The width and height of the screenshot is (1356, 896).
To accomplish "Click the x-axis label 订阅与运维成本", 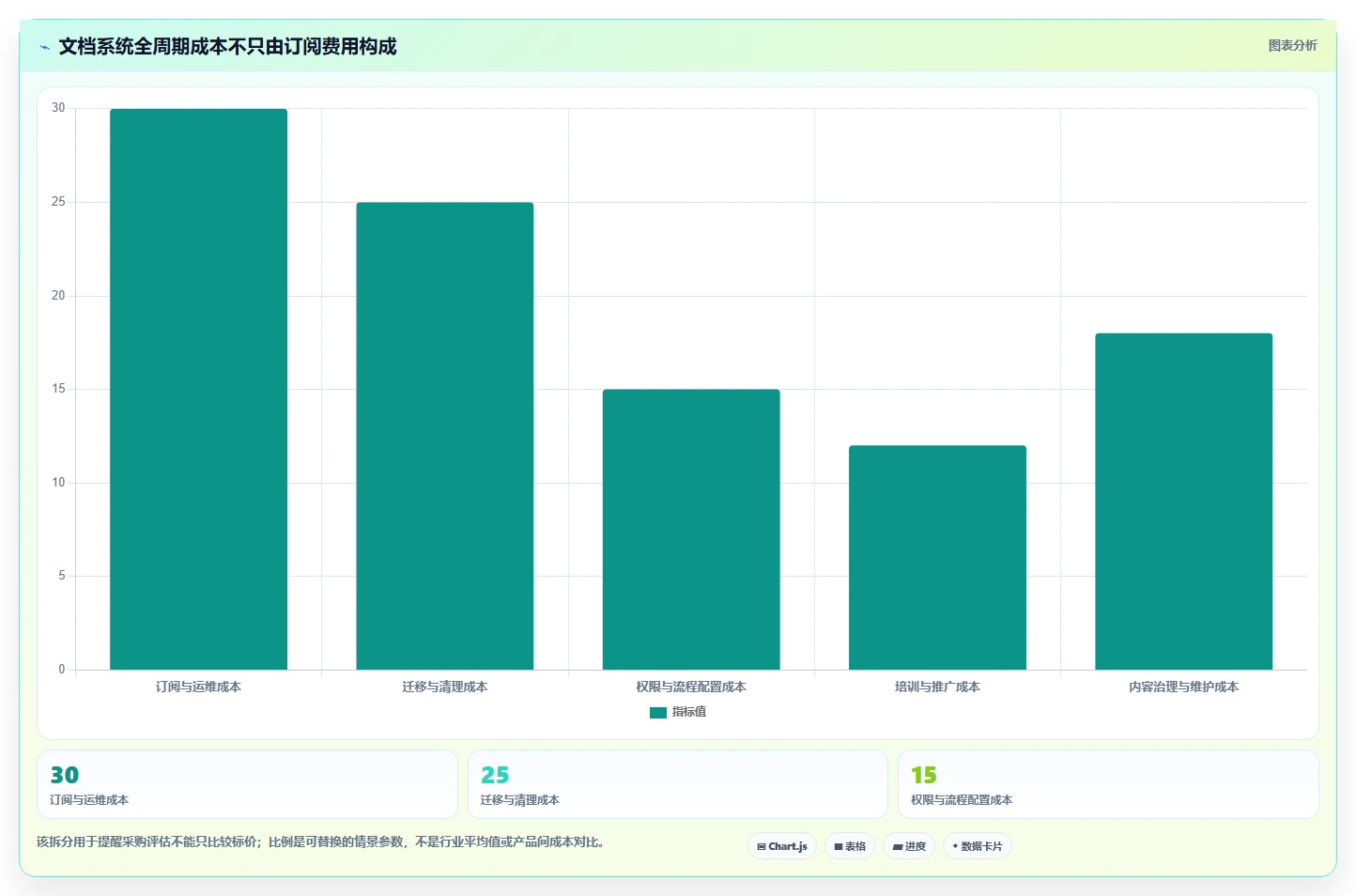I will pos(198,687).
